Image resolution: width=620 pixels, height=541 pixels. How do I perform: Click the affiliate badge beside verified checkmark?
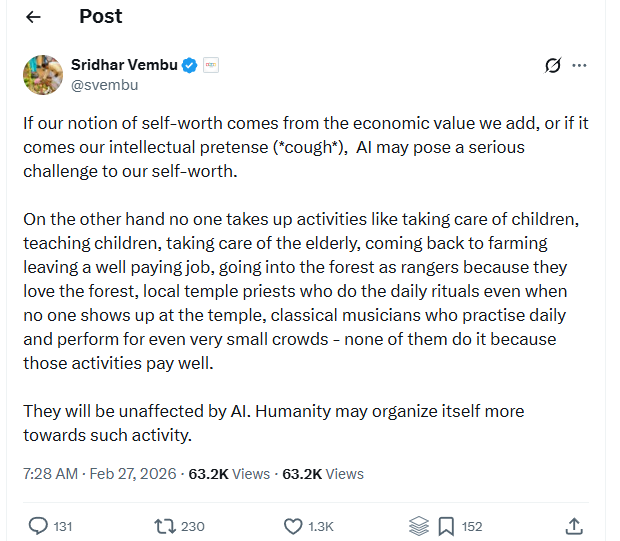210,65
